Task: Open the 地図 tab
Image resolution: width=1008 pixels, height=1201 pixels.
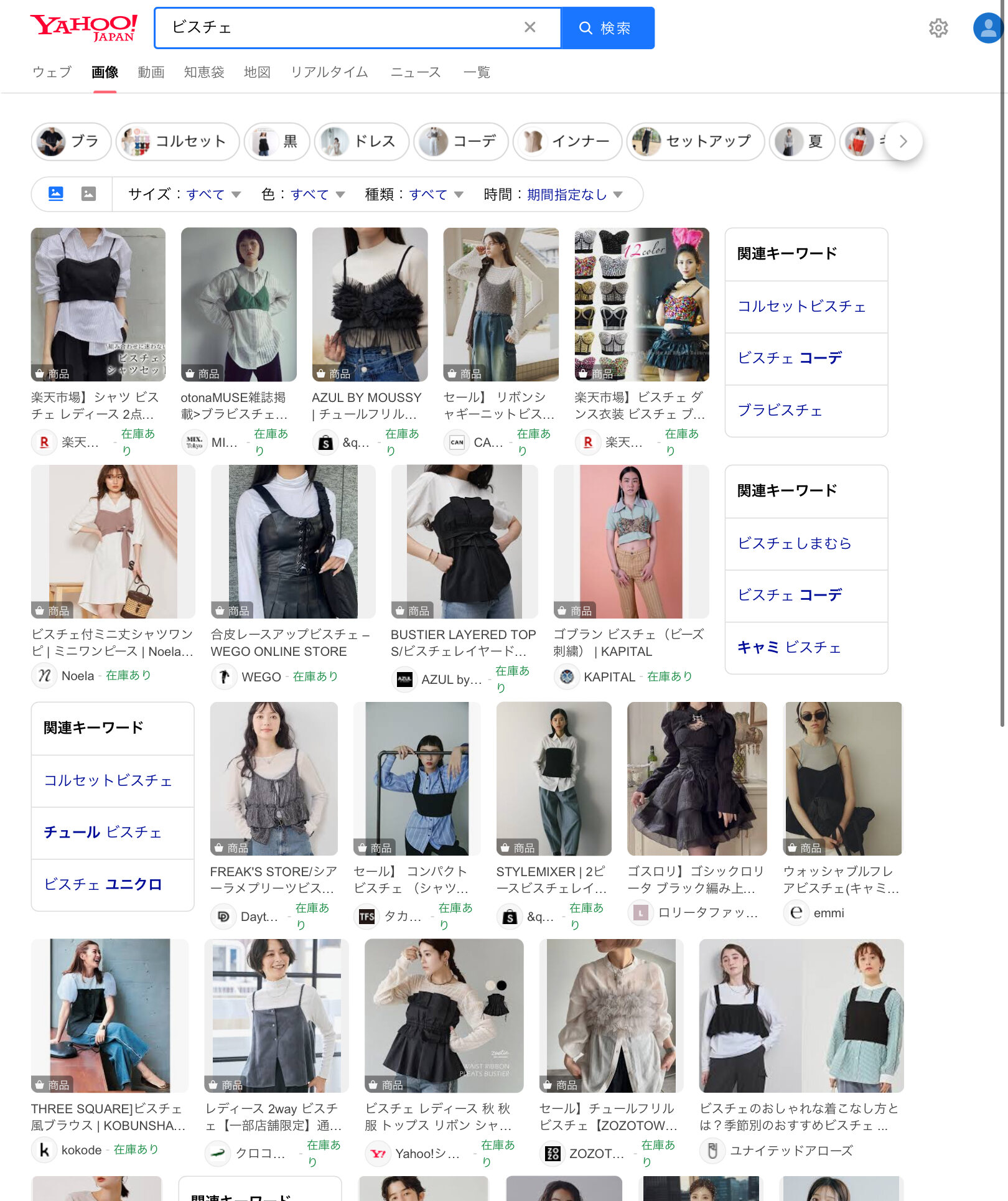Action: [257, 72]
